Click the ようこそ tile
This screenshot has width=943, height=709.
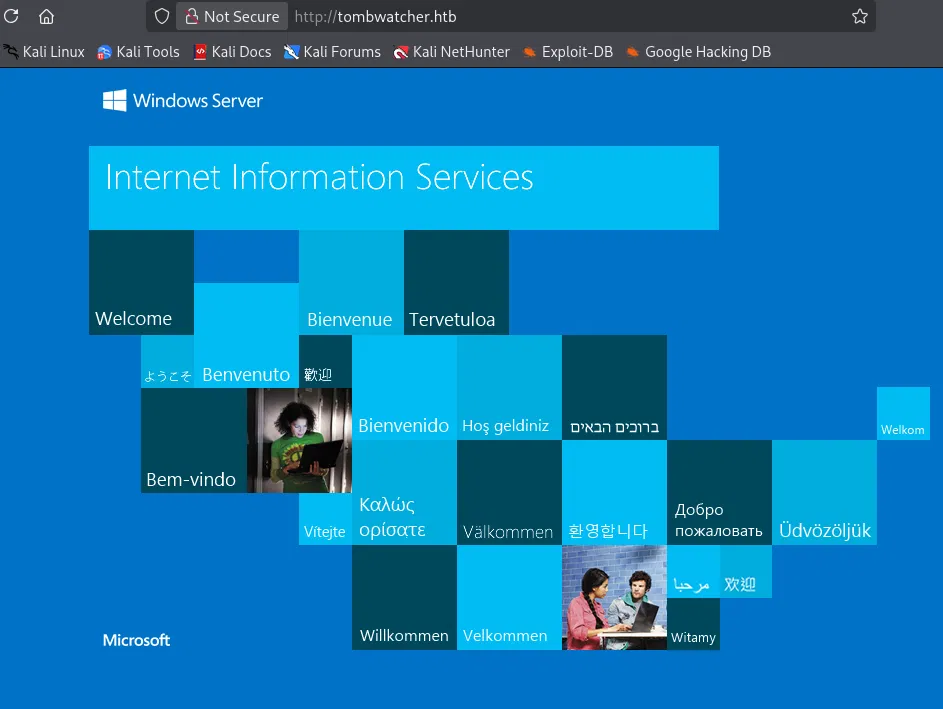pos(168,361)
